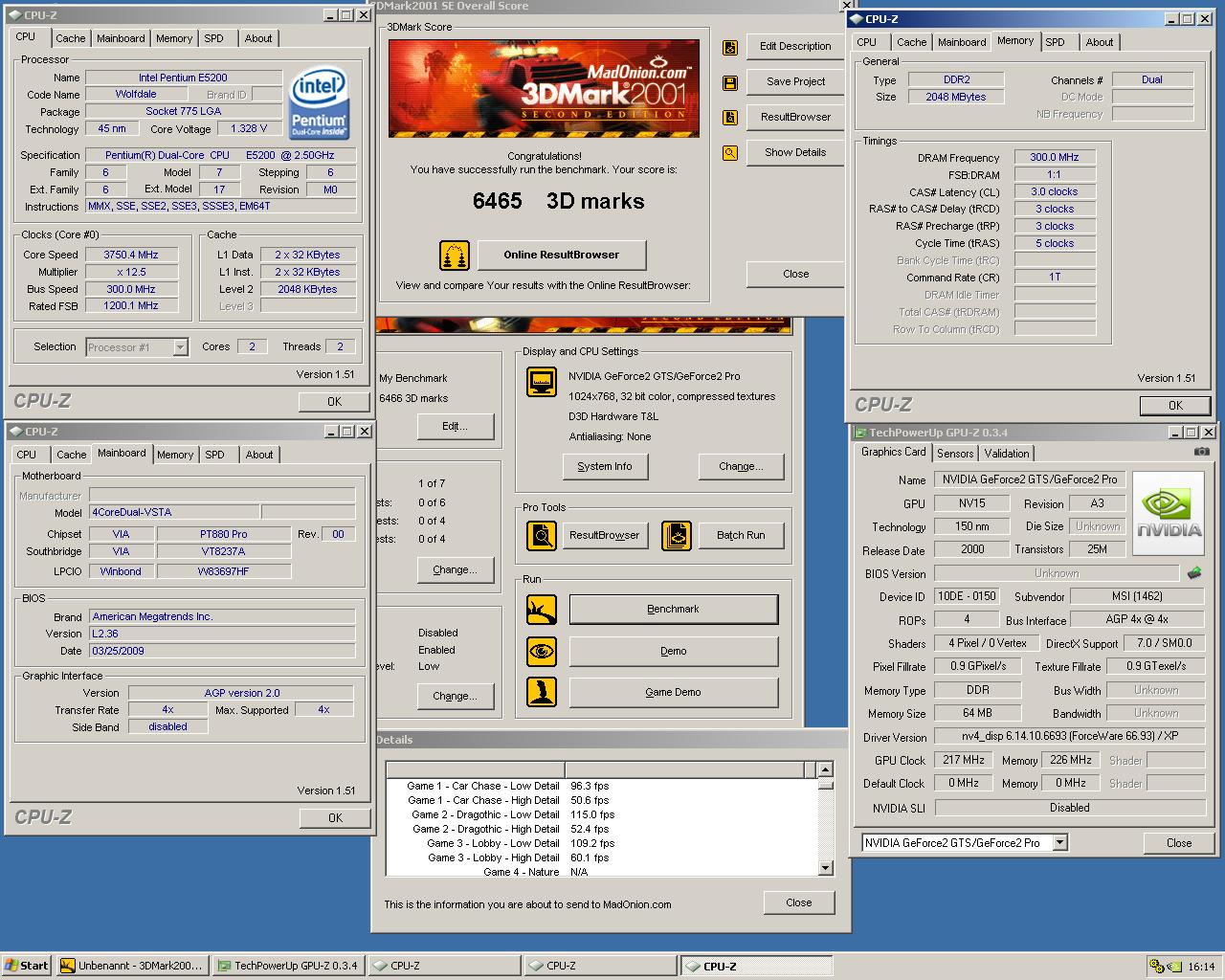Click the ResultBrowser button in Pro Tools
Image resolution: width=1225 pixels, height=980 pixels.
[604, 535]
